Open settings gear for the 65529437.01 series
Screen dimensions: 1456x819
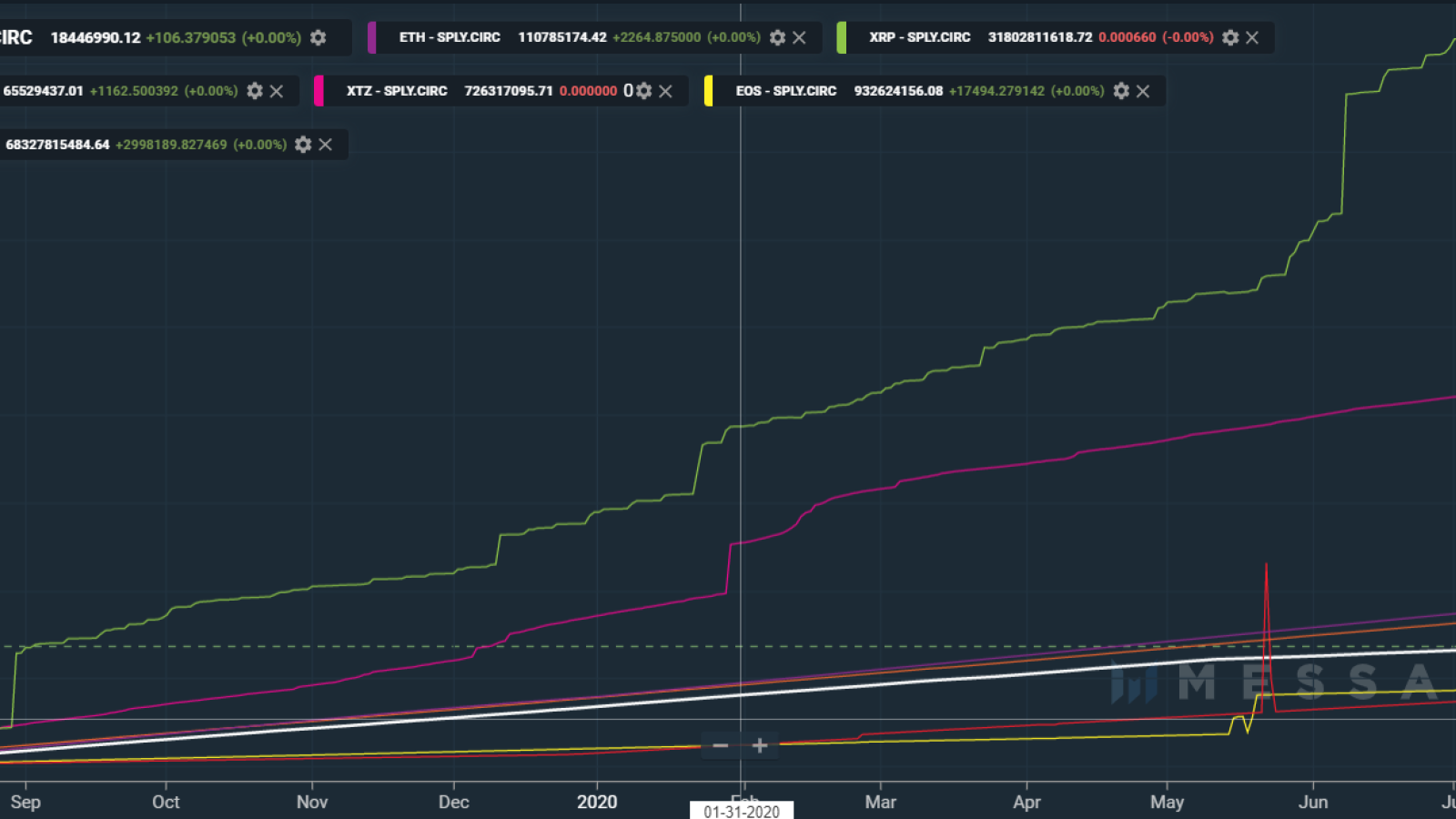coord(255,91)
